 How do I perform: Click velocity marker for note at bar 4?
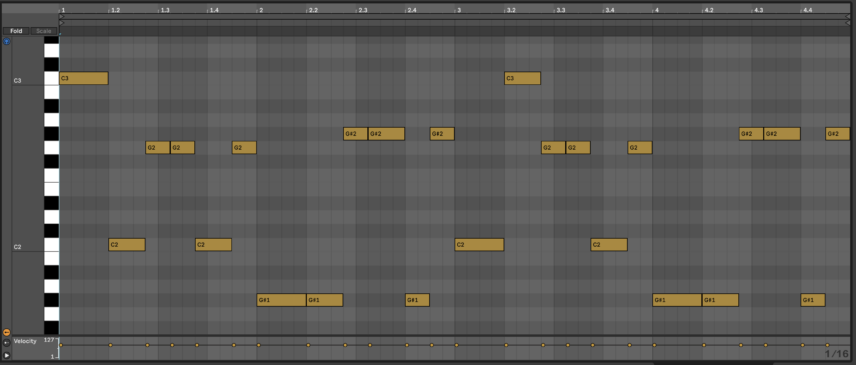pos(654,345)
